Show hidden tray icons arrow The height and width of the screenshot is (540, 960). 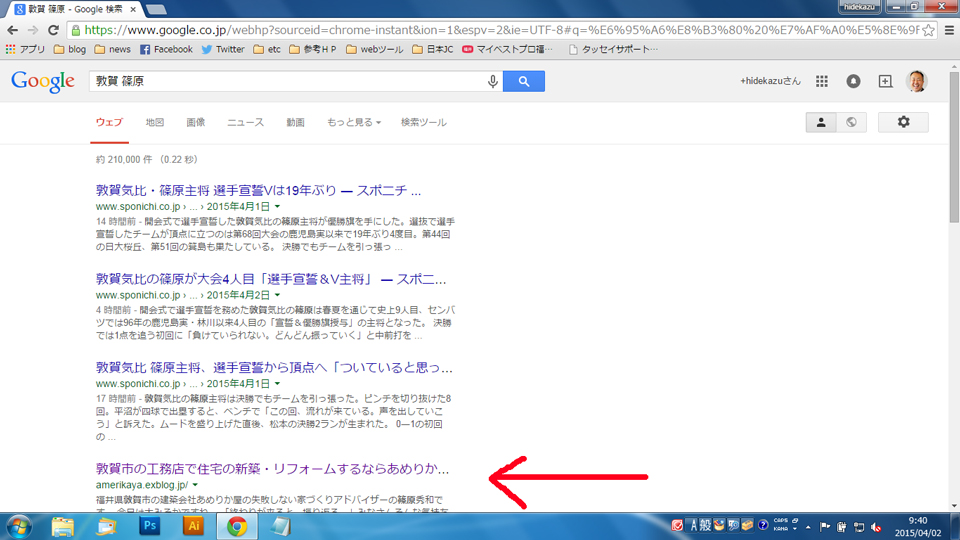(x=808, y=527)
